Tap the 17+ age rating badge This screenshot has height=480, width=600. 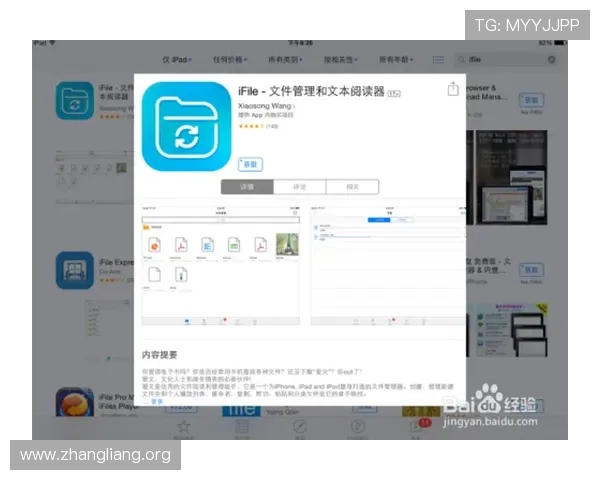point(394,93)
